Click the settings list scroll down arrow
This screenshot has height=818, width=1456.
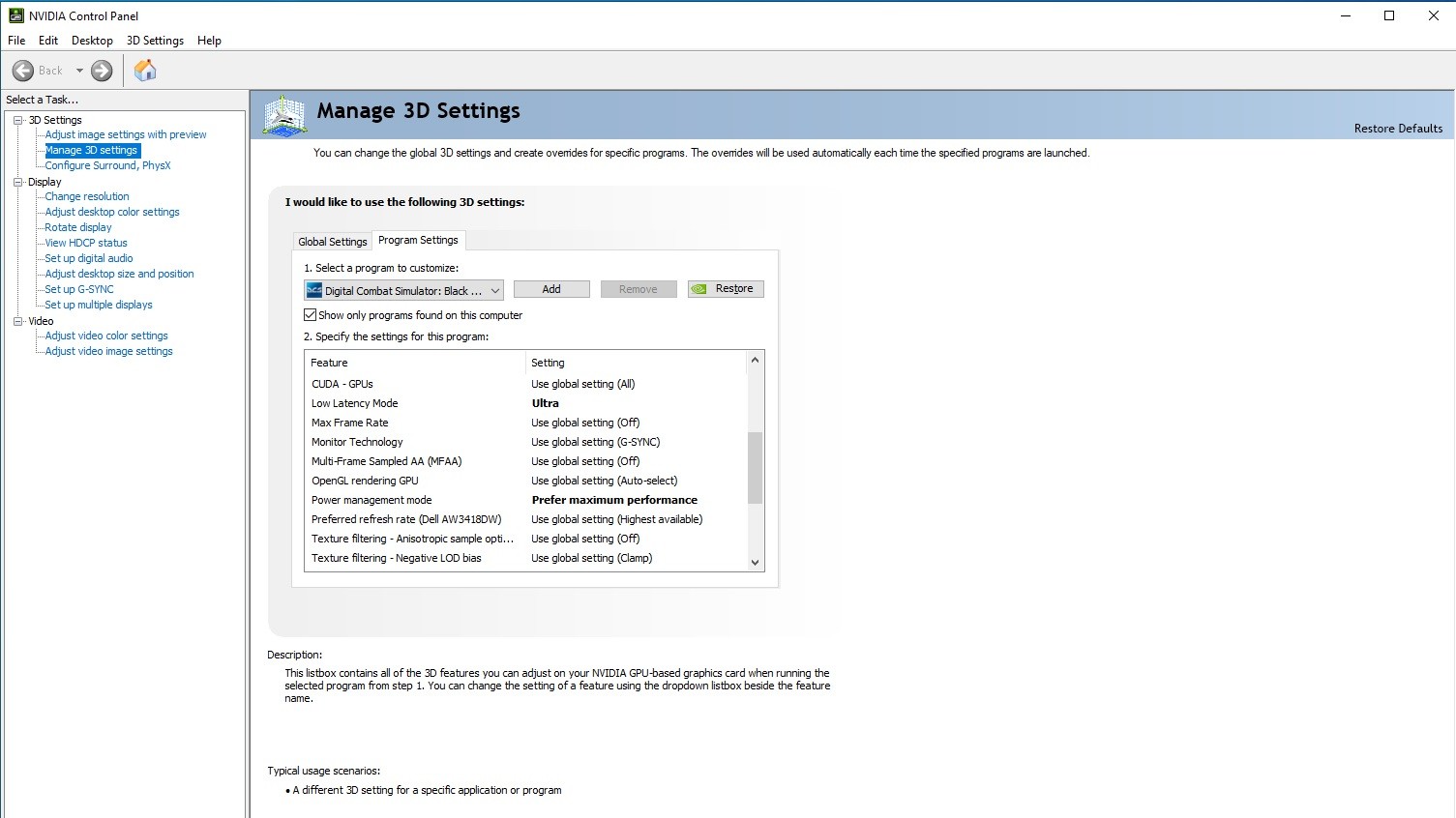point(756,562)
